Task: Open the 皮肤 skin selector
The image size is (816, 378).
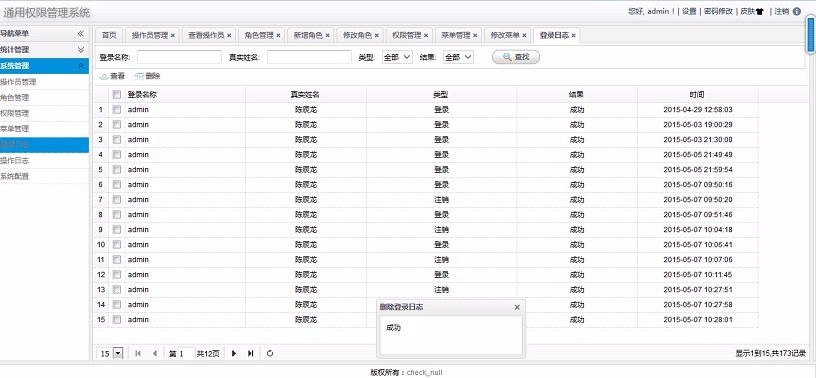Action: click(x=752, y=11)
